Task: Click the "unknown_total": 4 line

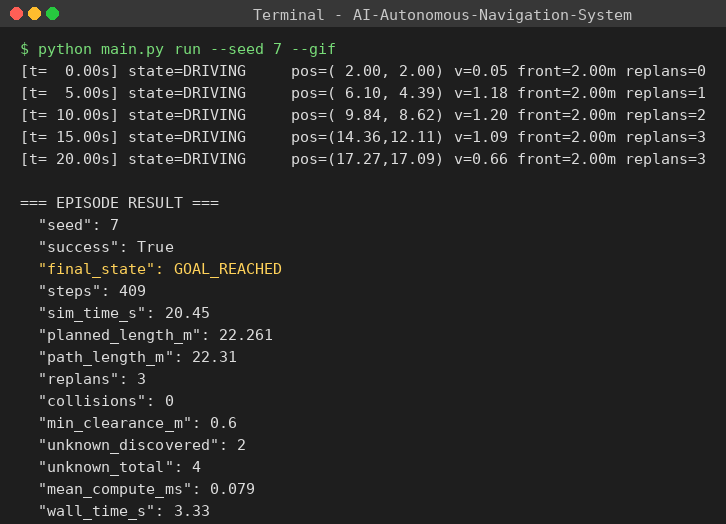Action: (119, 467)
